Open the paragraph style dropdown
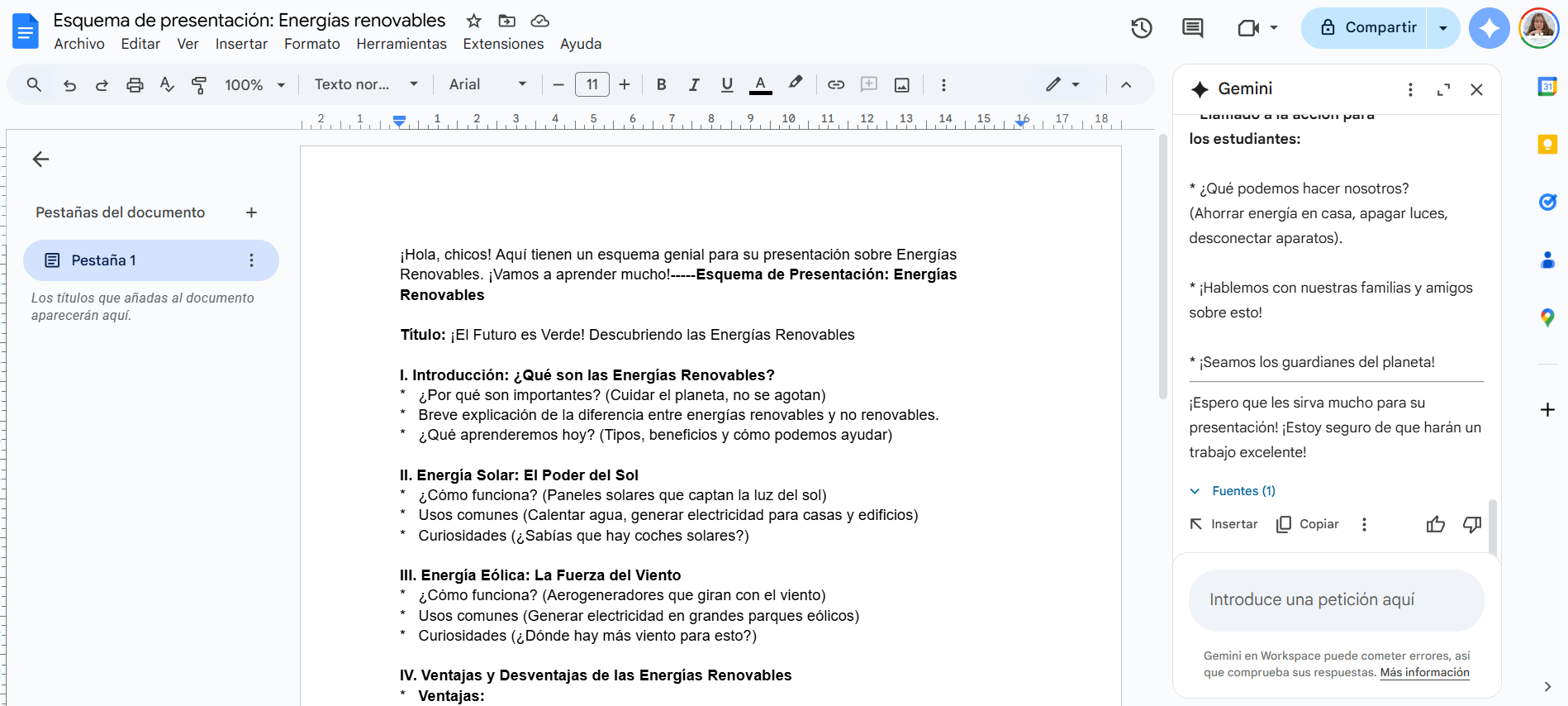 point(366,84)
